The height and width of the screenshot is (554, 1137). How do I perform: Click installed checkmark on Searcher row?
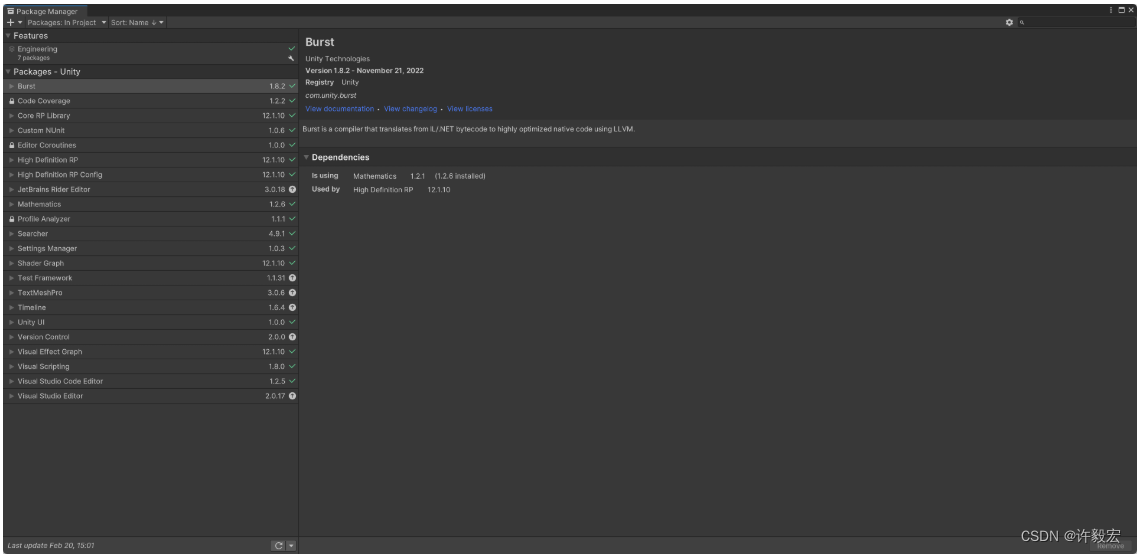click(x=292, y=233)
